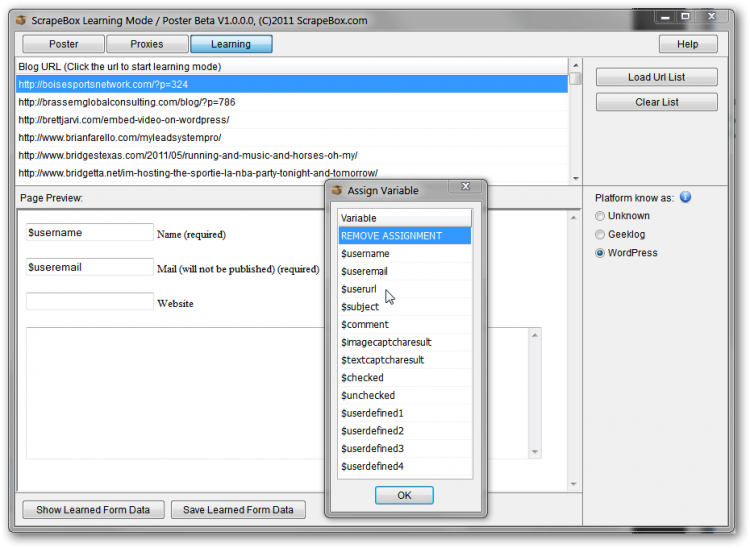This screenshot has height=548, width=750.
Task: Select the brassemglobalconsulting.com blog URL
Action: (x=292, y=102)
